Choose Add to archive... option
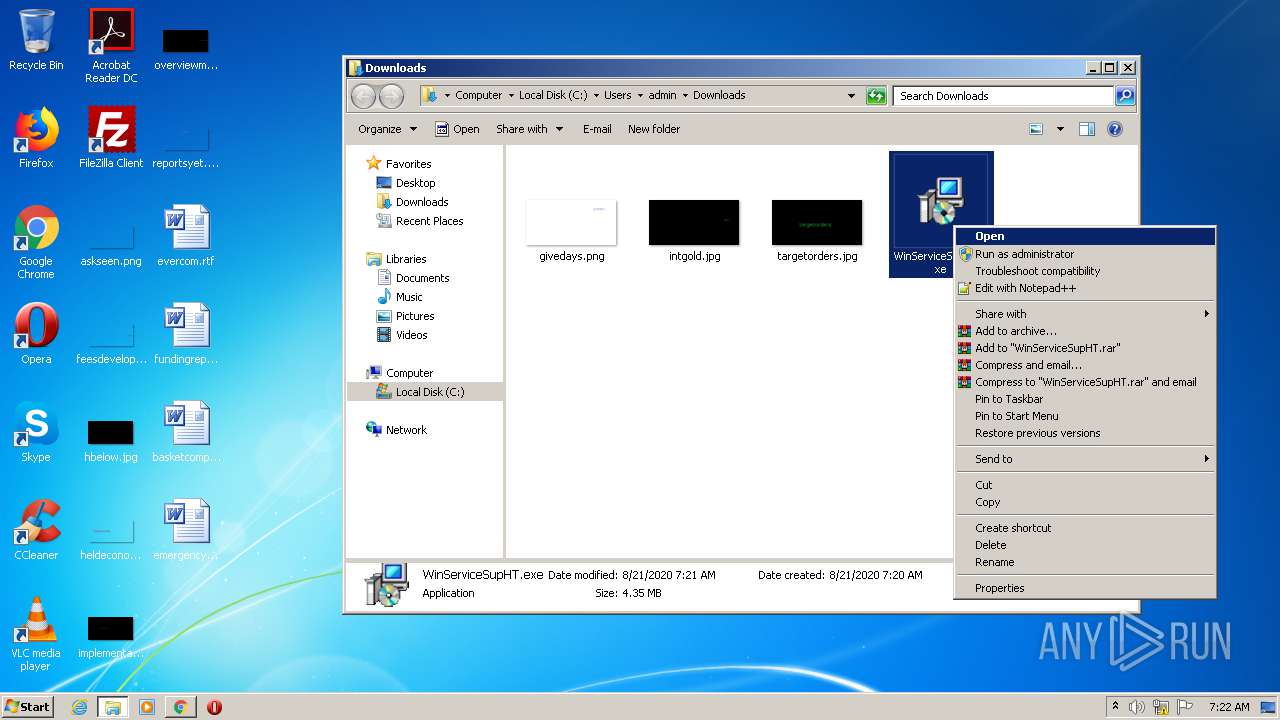This screenshot has height=720, width=1280. pos(1085,331)
